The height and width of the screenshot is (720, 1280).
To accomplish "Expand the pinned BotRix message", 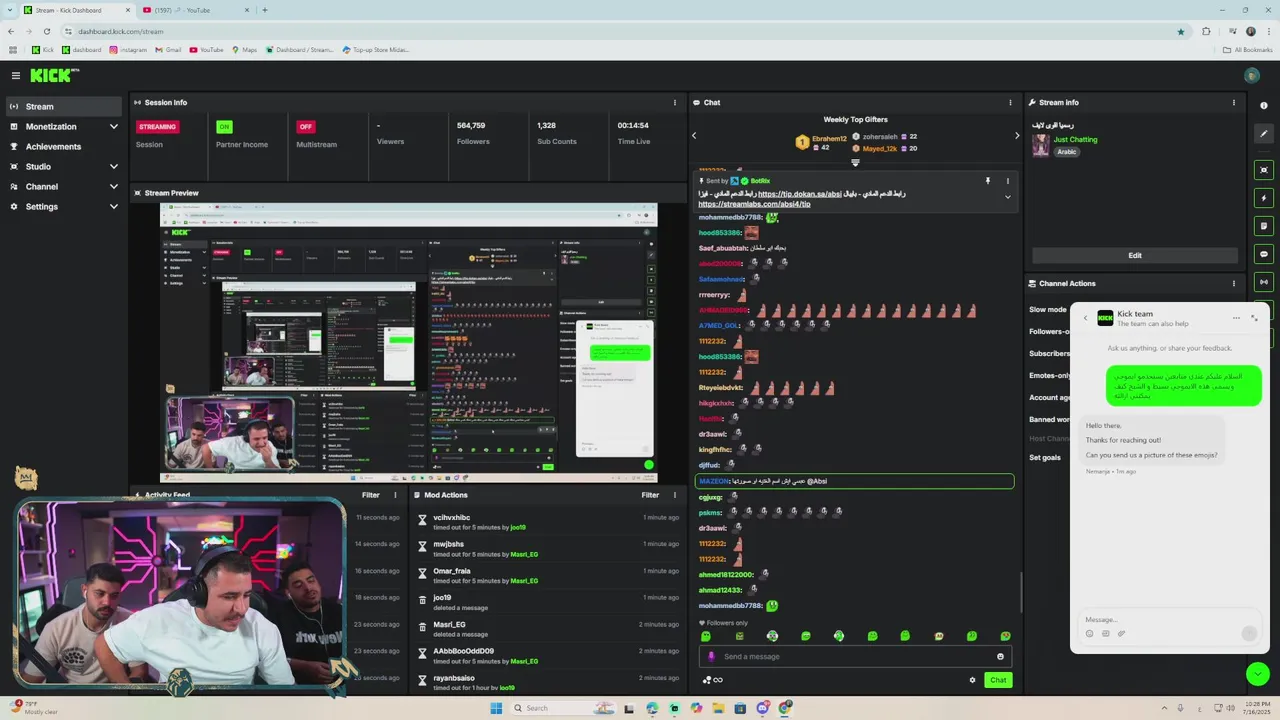I will point(1007,197).
